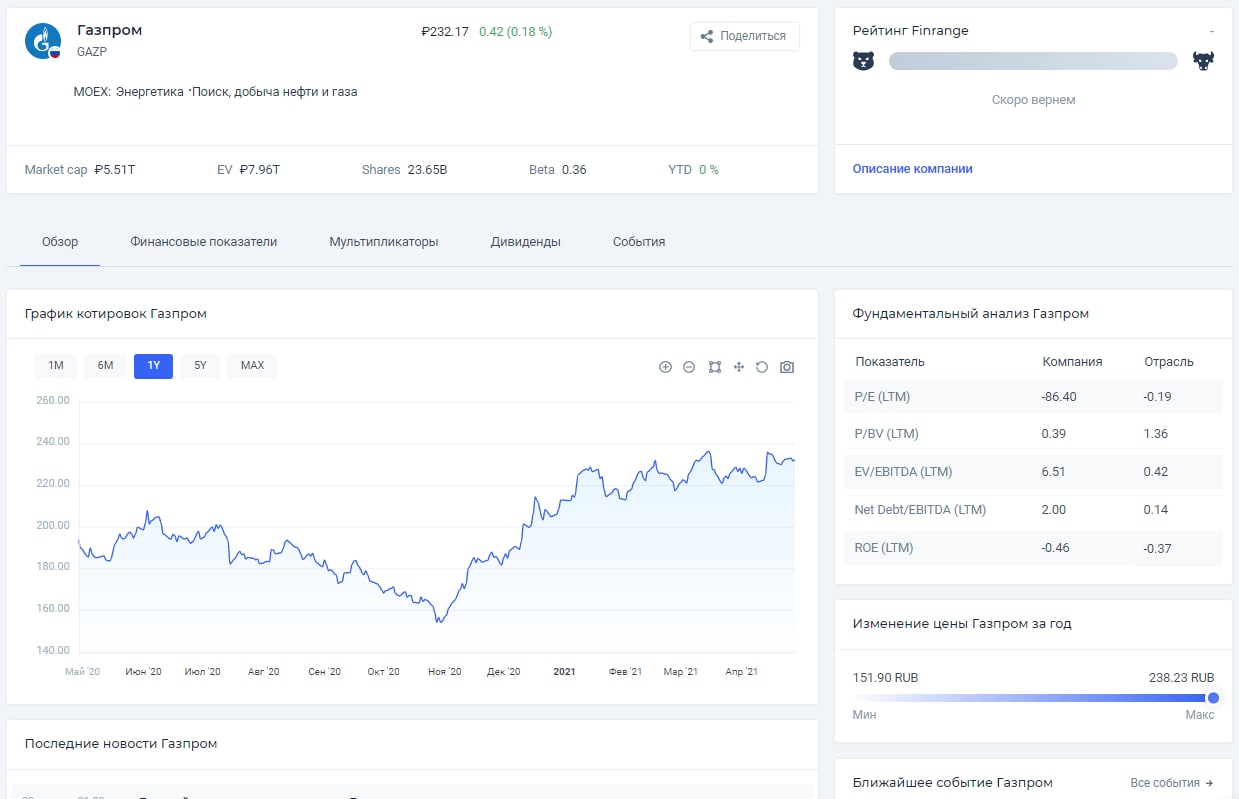Image resolution: width=1239 pixels, height=799 pixels.
Task: Open the Все события link
Action: tap(1172, 783)
